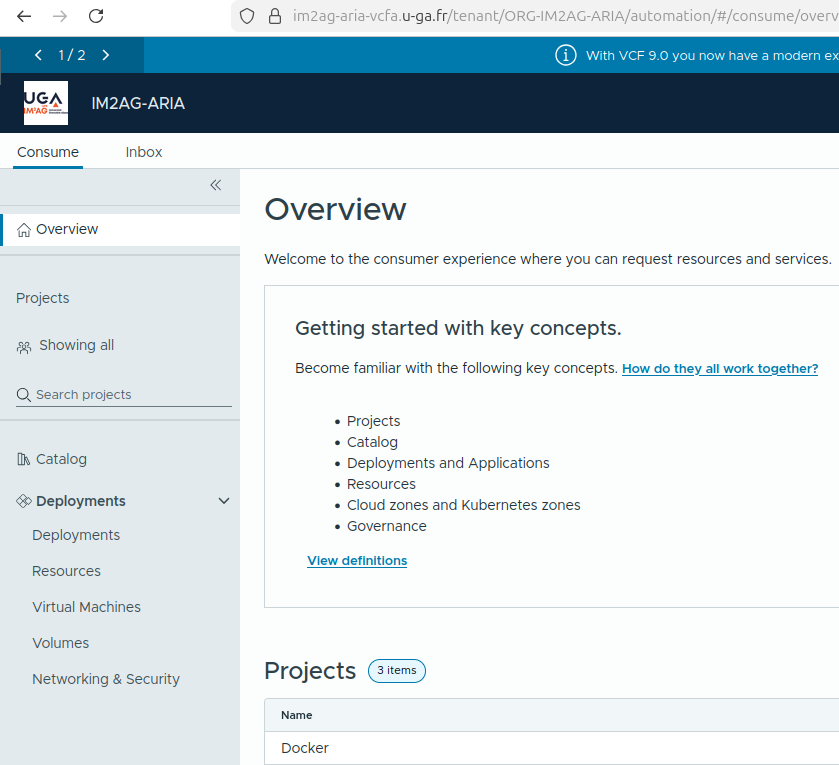Viewport: 839px width, 765px height.
Task: Advance banner with next arrow
Action: [x=106, y=55]
